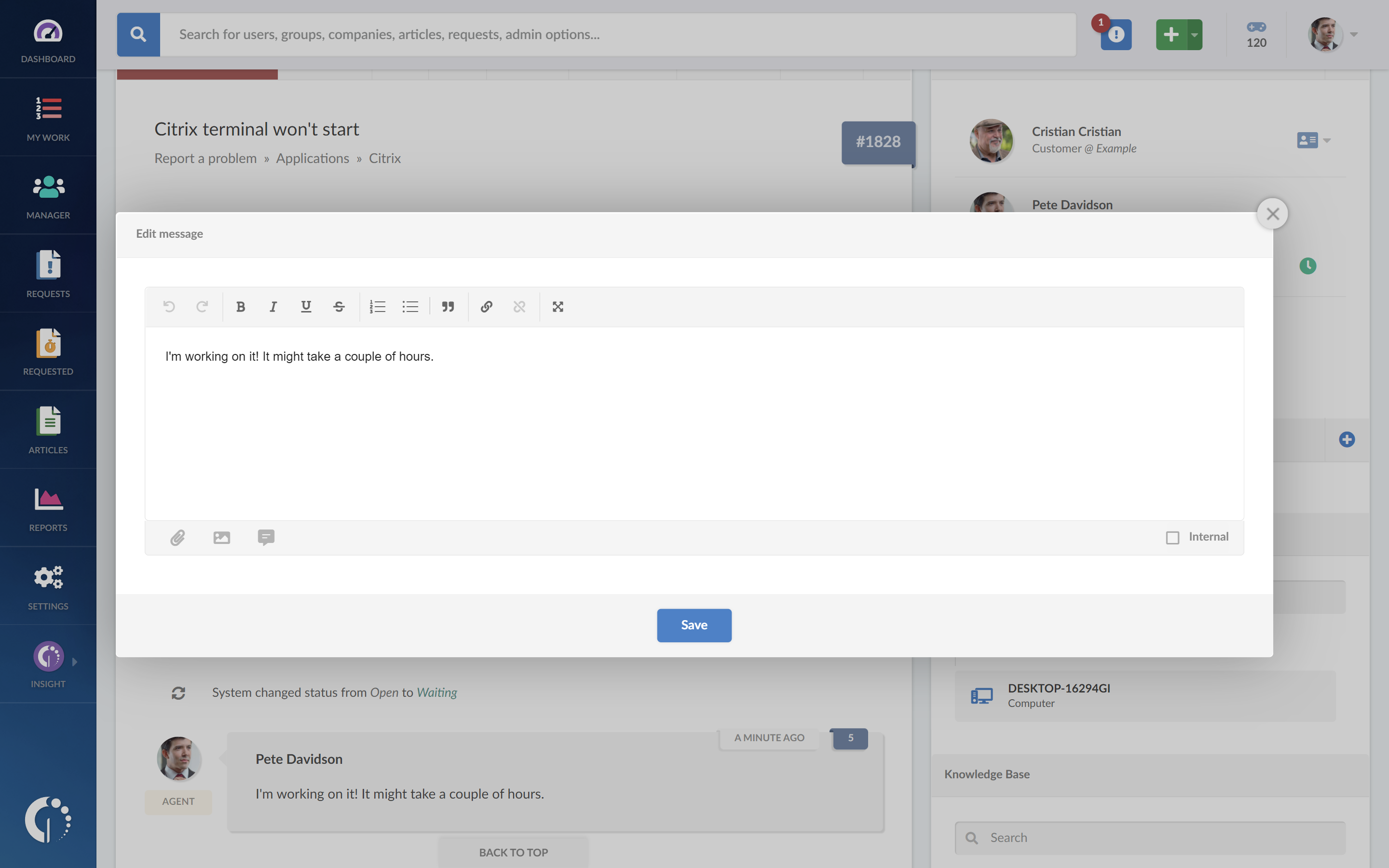Toggle bold formatting
This screenshot has height=868, width=1389.
coord(241,307)
